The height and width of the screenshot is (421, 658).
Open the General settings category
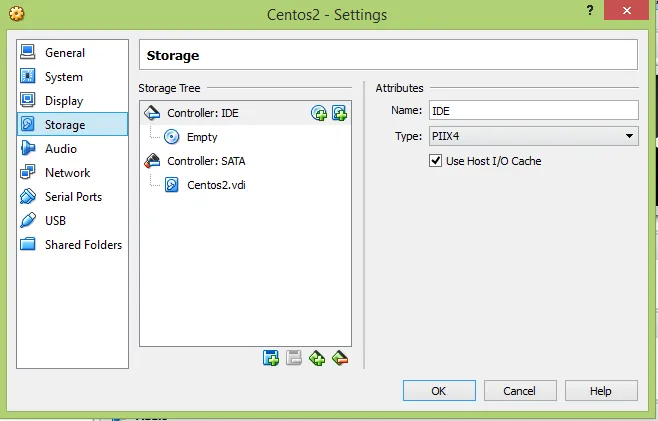[65, 53]
